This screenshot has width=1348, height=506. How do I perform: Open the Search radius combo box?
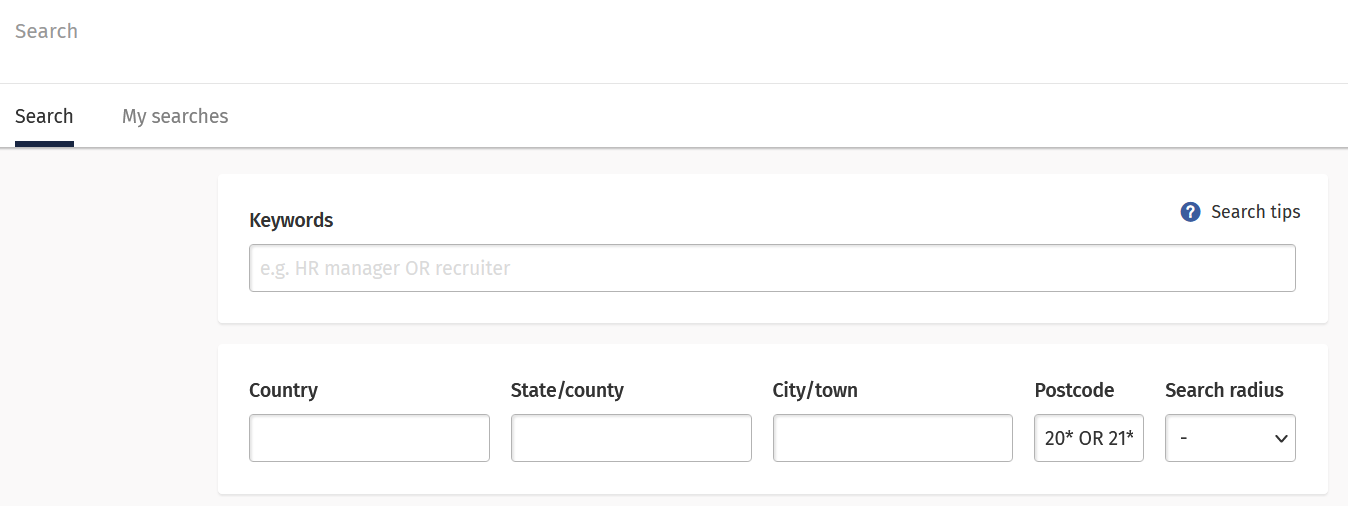pyautogui.click(x=1230, y=438)
